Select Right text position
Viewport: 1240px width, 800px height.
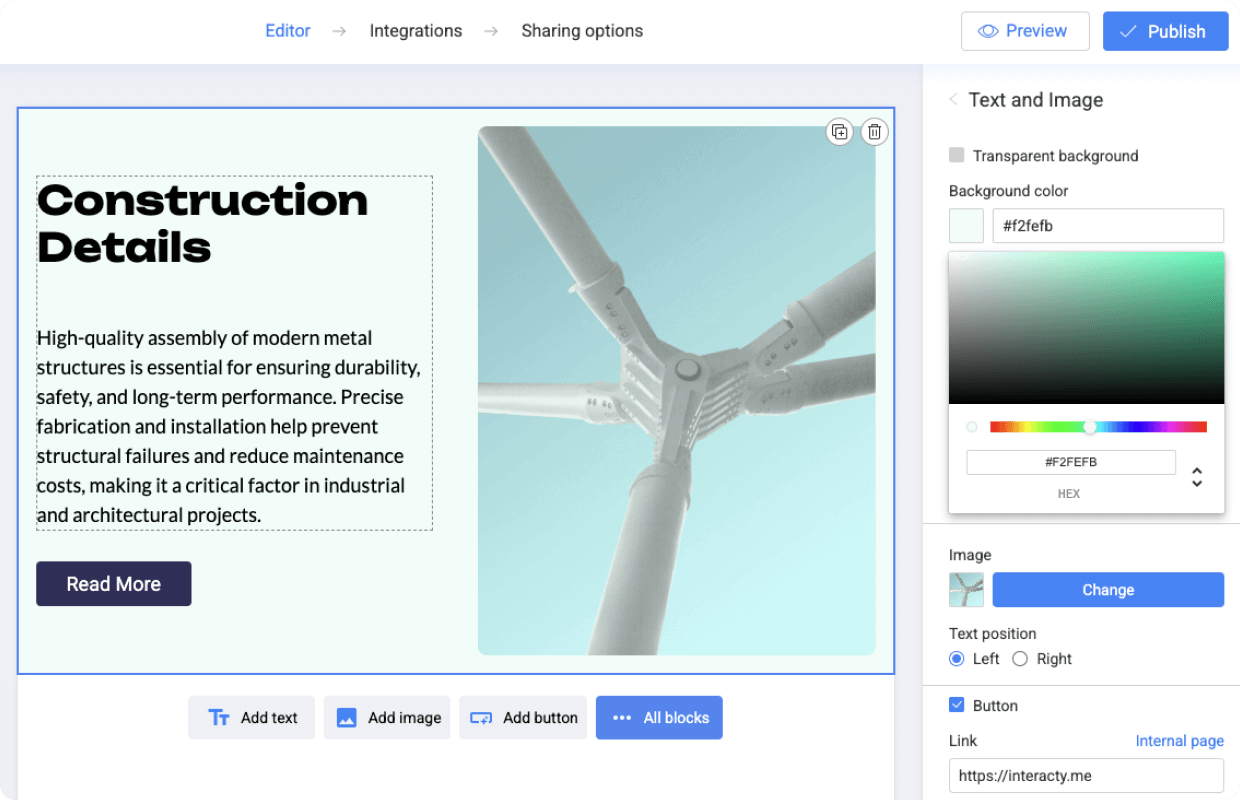[1020, 659]
